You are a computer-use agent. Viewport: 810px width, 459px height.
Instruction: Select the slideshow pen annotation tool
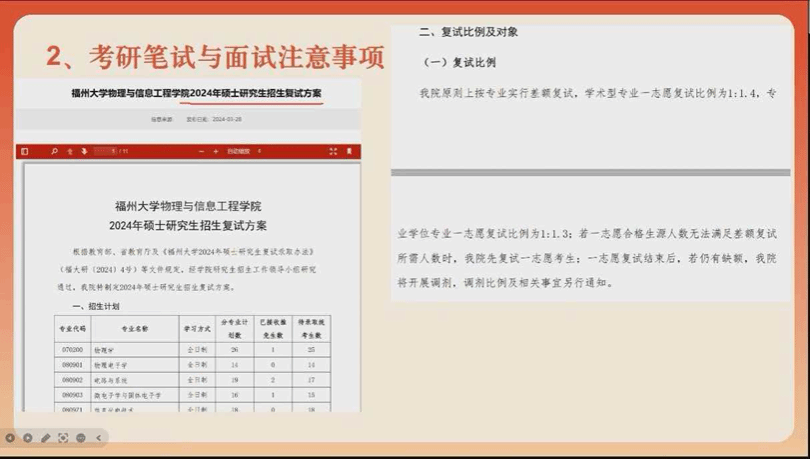[45, 438]
